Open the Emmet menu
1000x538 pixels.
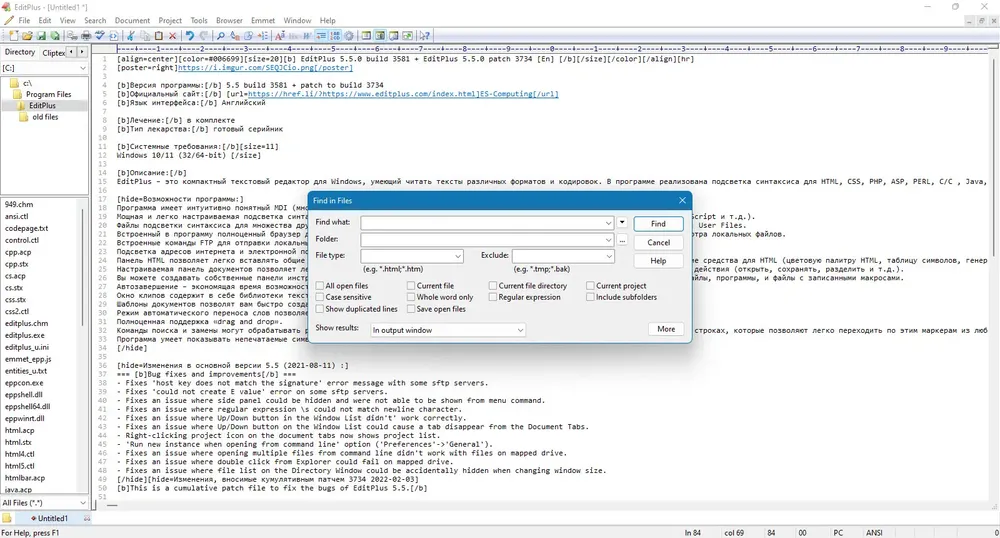click(x=263, y=20)
